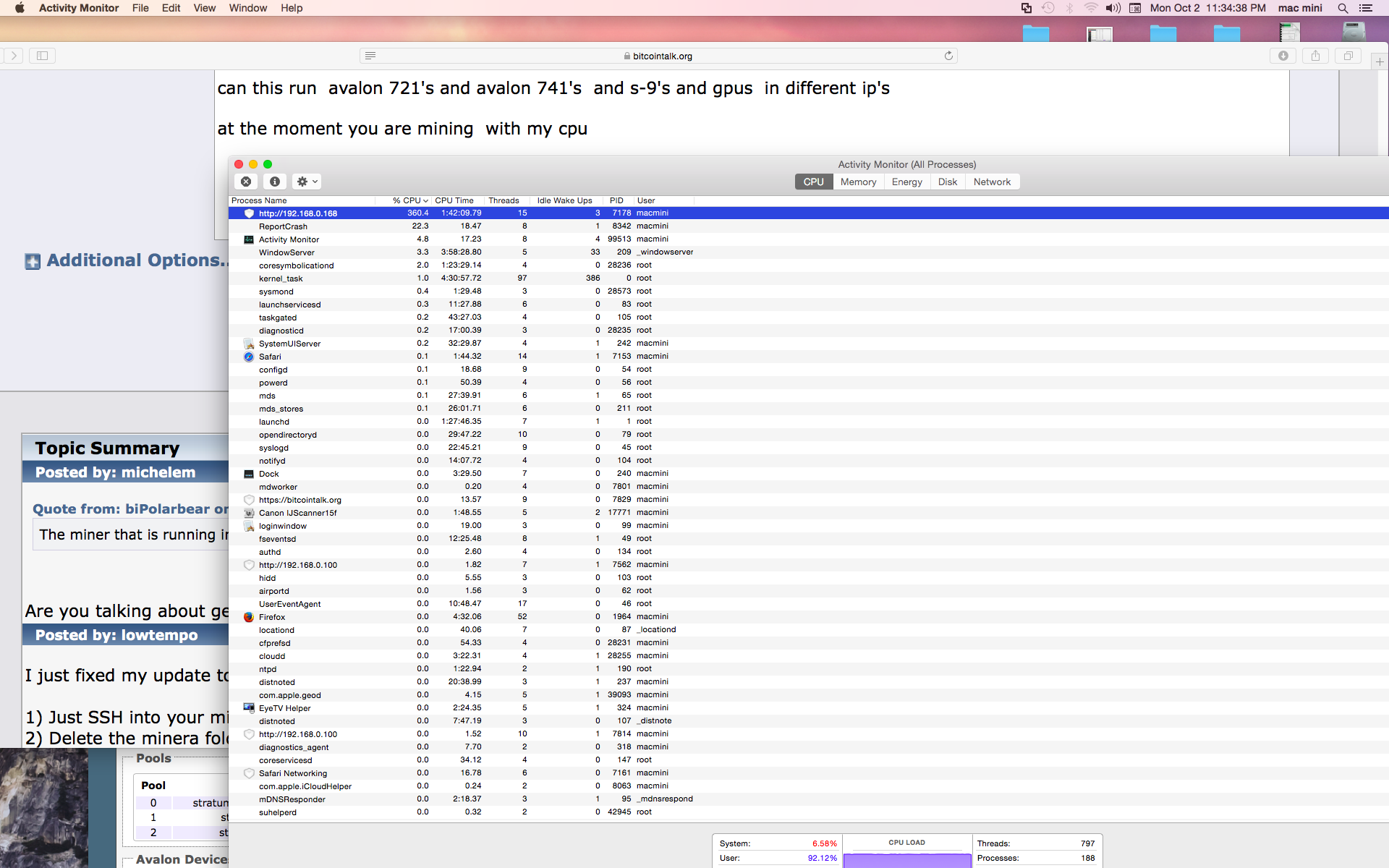Click the EyeTV Helper process icon
Image resolution: width=1389 pixels, height=868 pixels.
point(249,708)
